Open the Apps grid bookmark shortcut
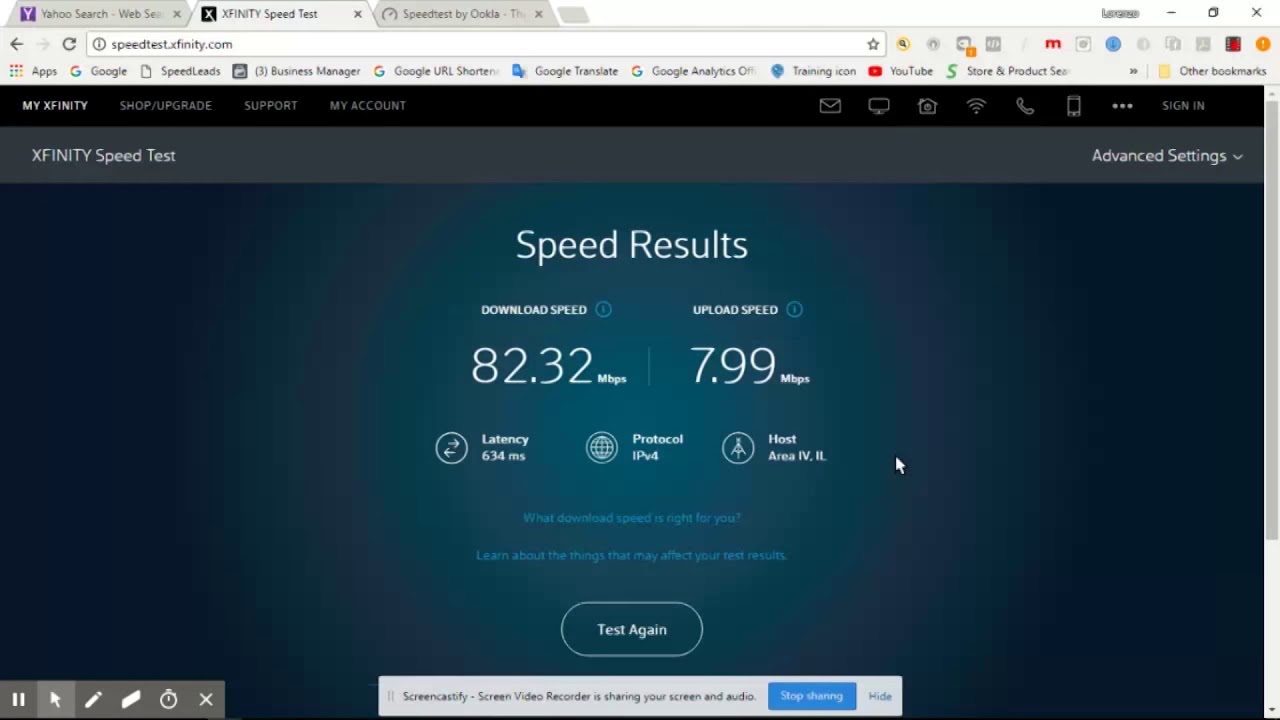 coord(33,71)
